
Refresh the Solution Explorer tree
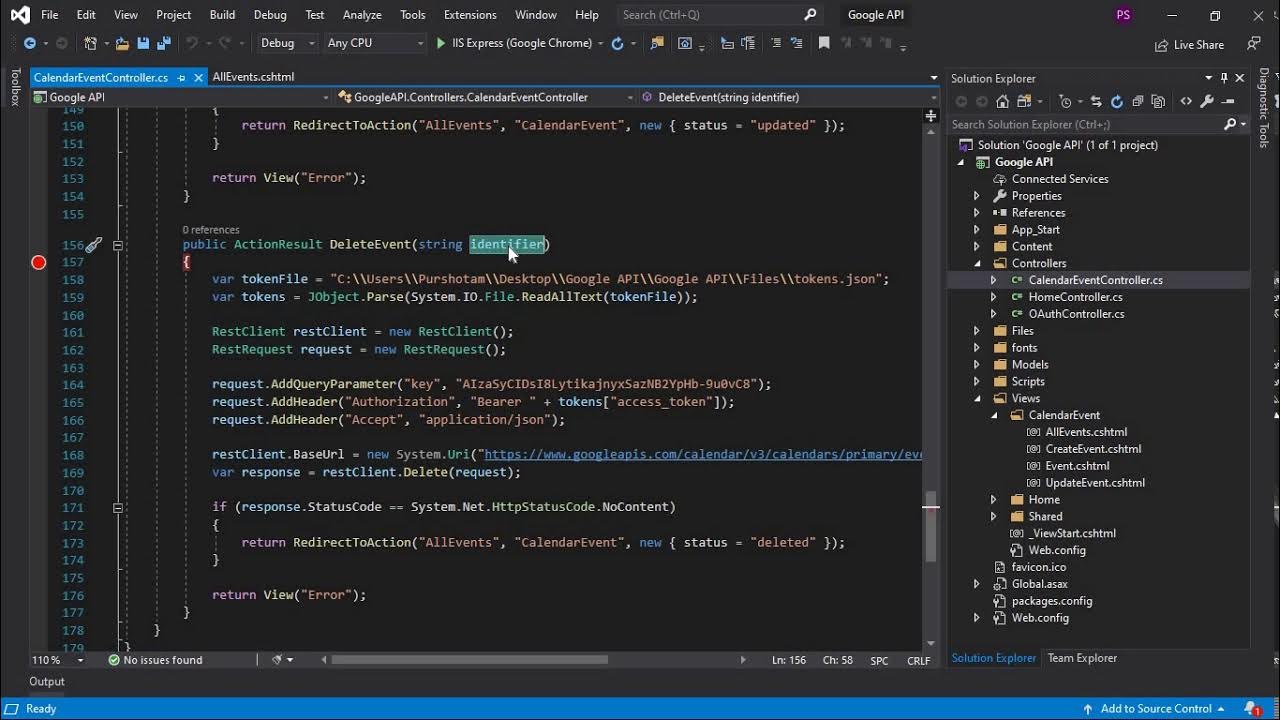1117,101
